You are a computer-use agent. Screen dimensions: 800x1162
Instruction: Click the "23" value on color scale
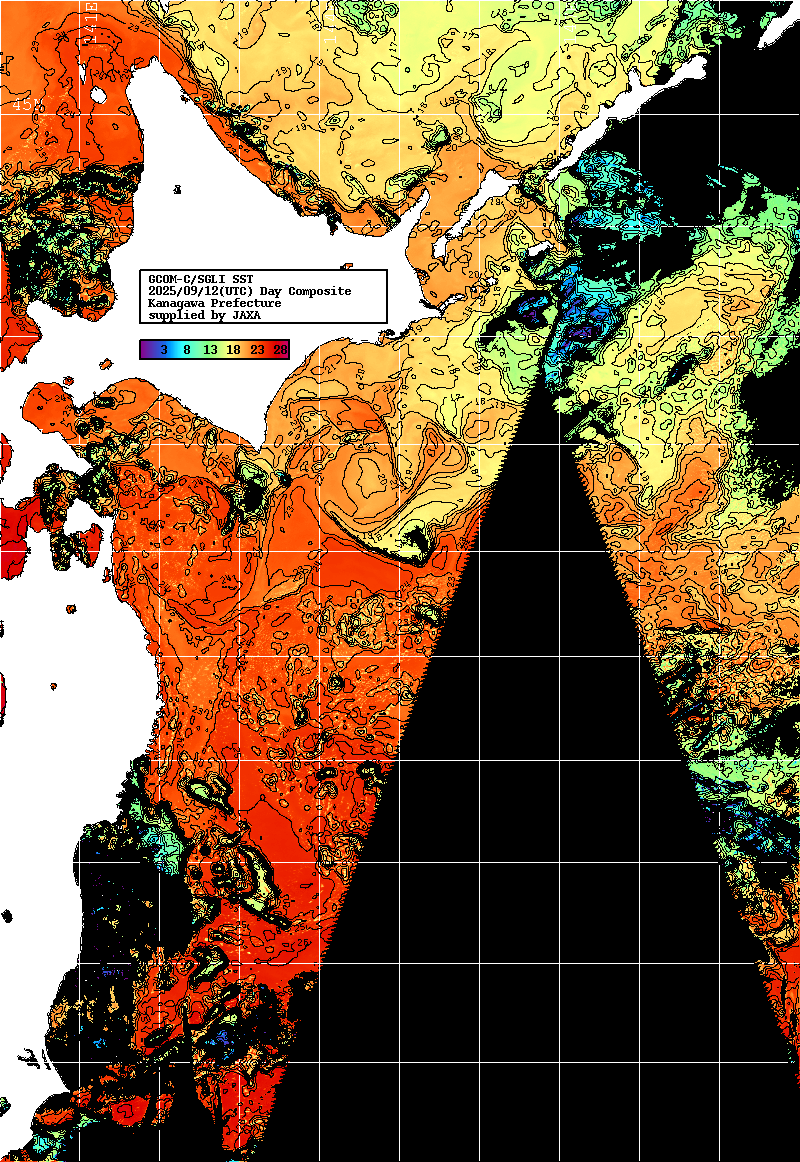click(x=257, y=350)
